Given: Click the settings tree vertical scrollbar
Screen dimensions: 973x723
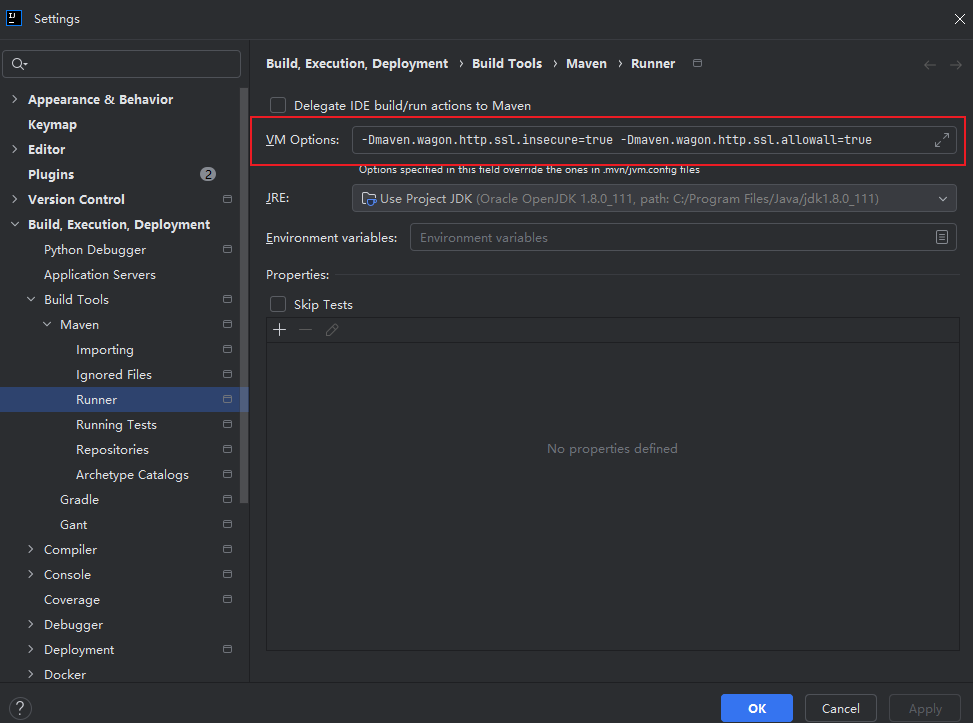Looking at the screenshot, I should tap(244, 295).
